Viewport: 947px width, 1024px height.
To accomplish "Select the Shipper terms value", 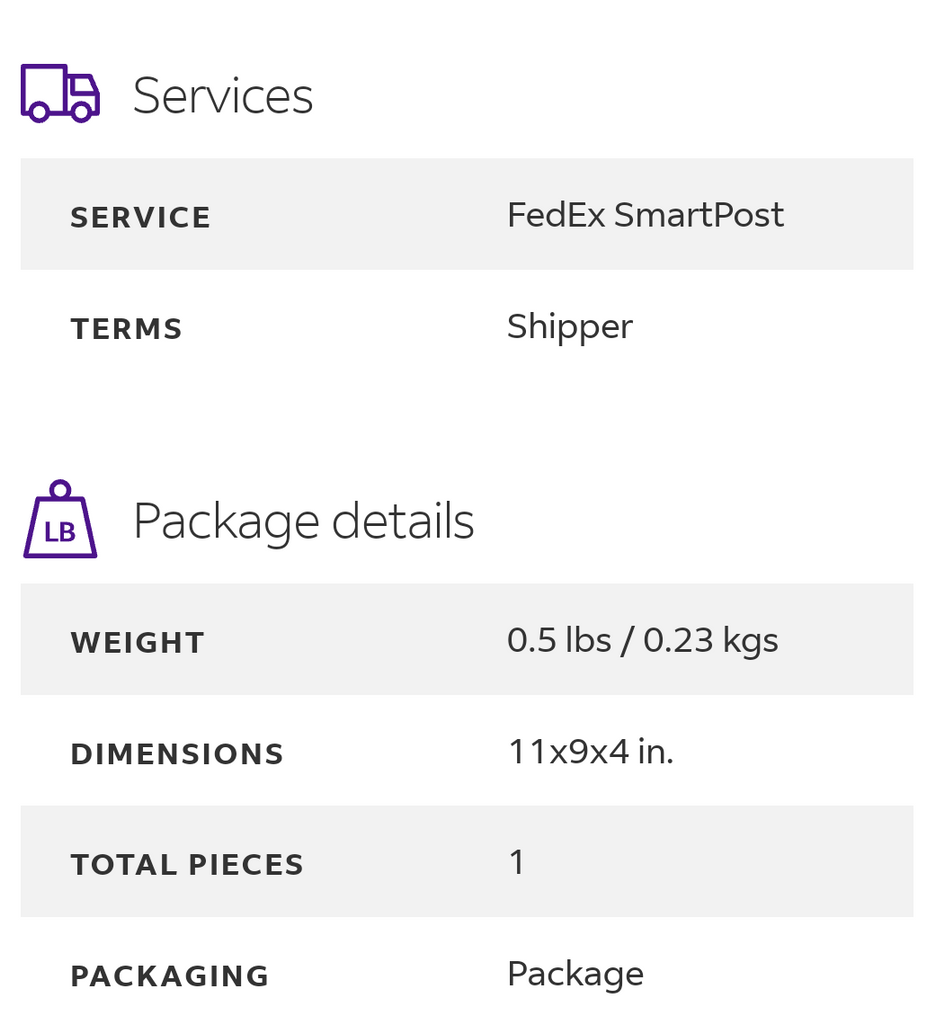I will [570, 327].
